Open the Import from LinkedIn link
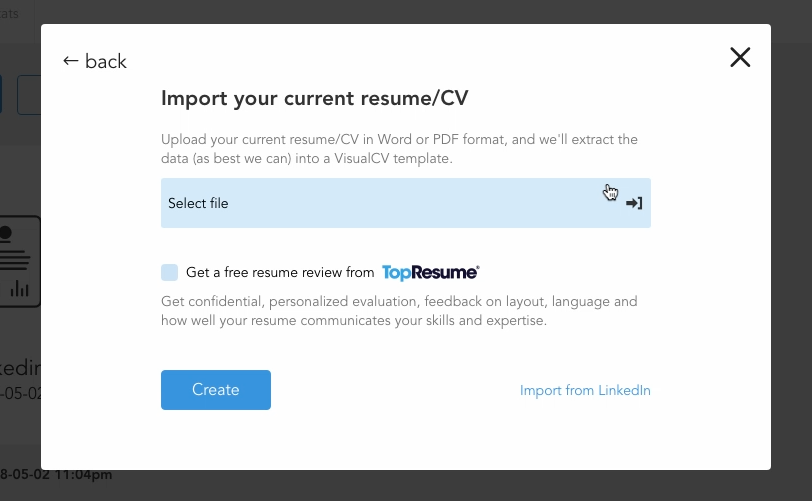The image size is (812, 501). click(585, 390)
